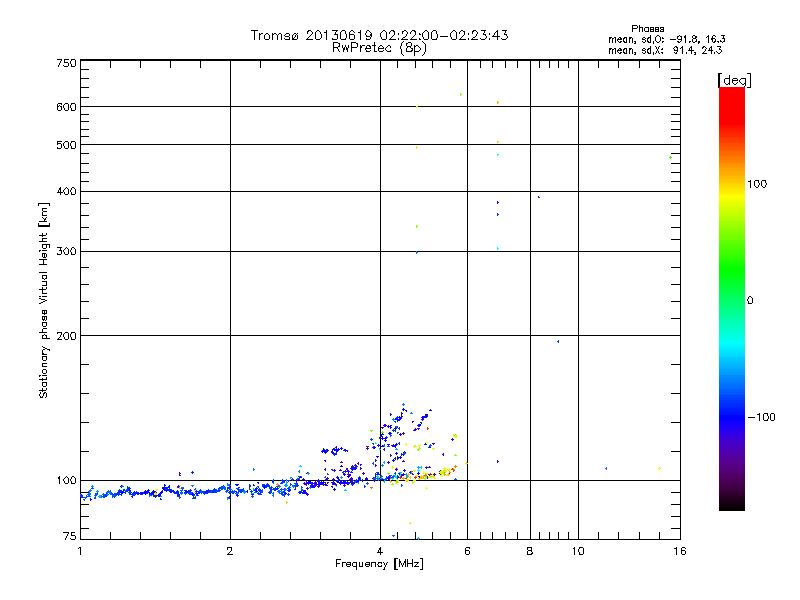Click the y-axis label '750'
The image size is (800, 600).
tap(66, 63)
